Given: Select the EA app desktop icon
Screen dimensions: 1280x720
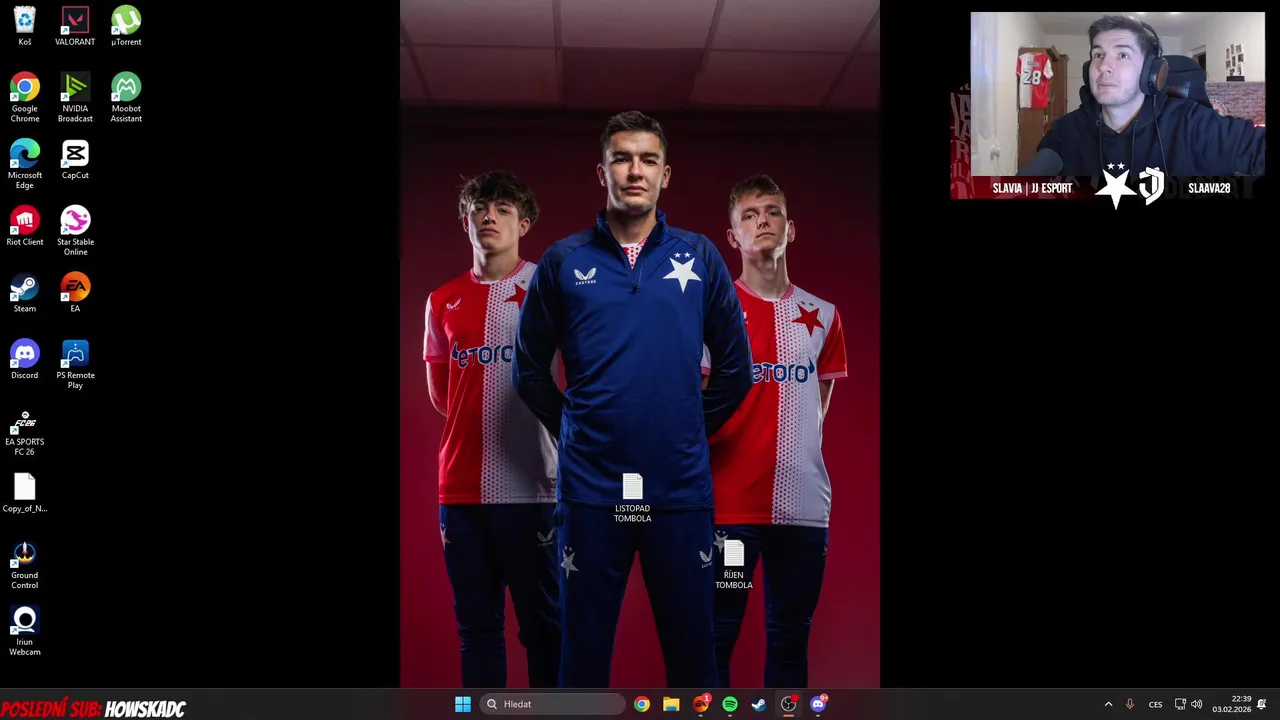Looking at the screenshot, I should click(75, 293).
